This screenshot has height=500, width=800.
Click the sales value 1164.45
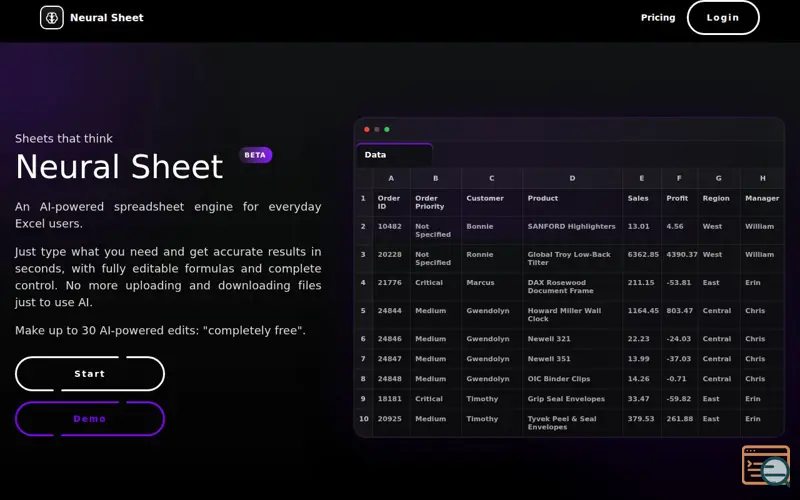pos(642,315)
